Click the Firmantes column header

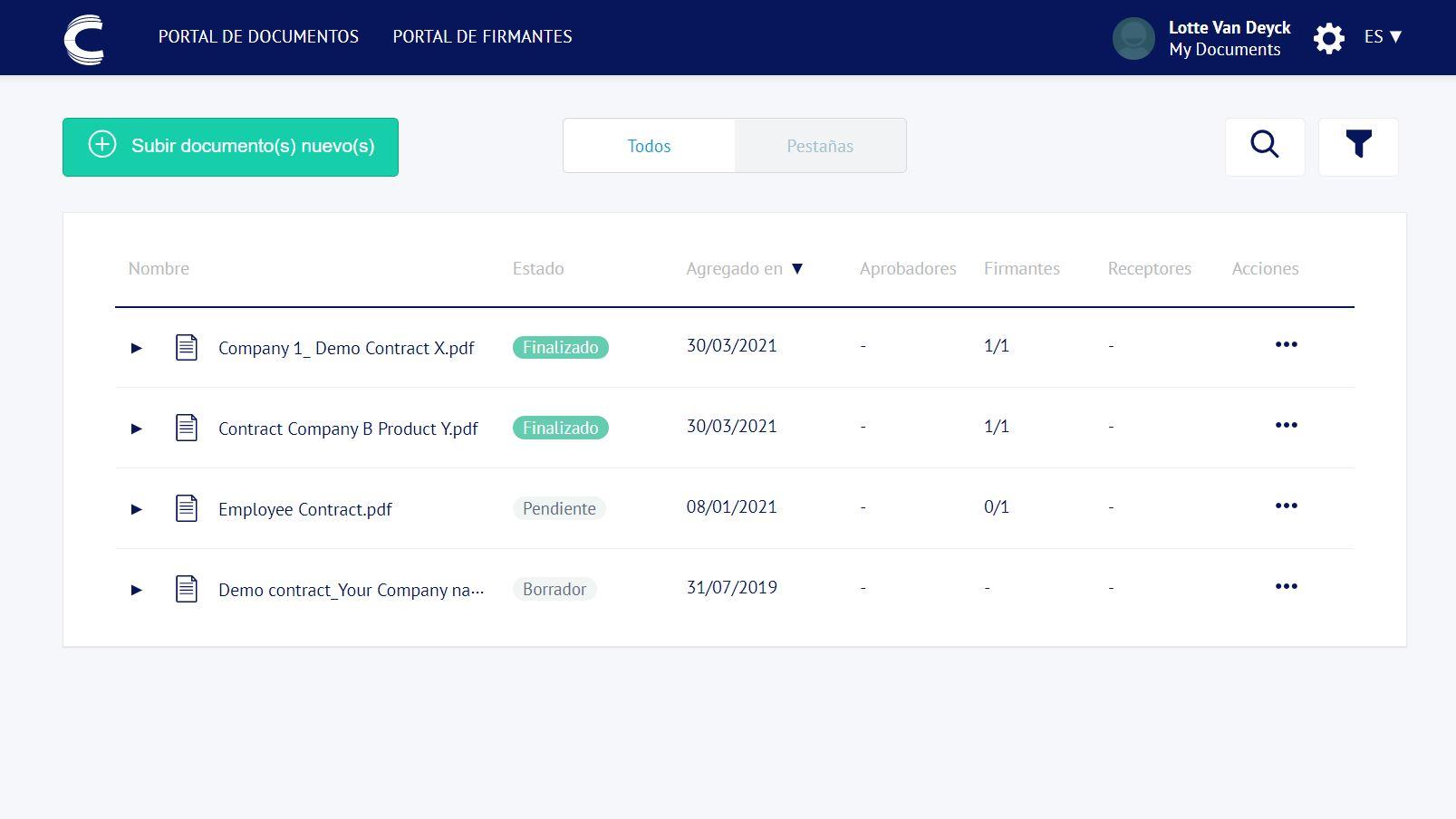point(1022,268)
